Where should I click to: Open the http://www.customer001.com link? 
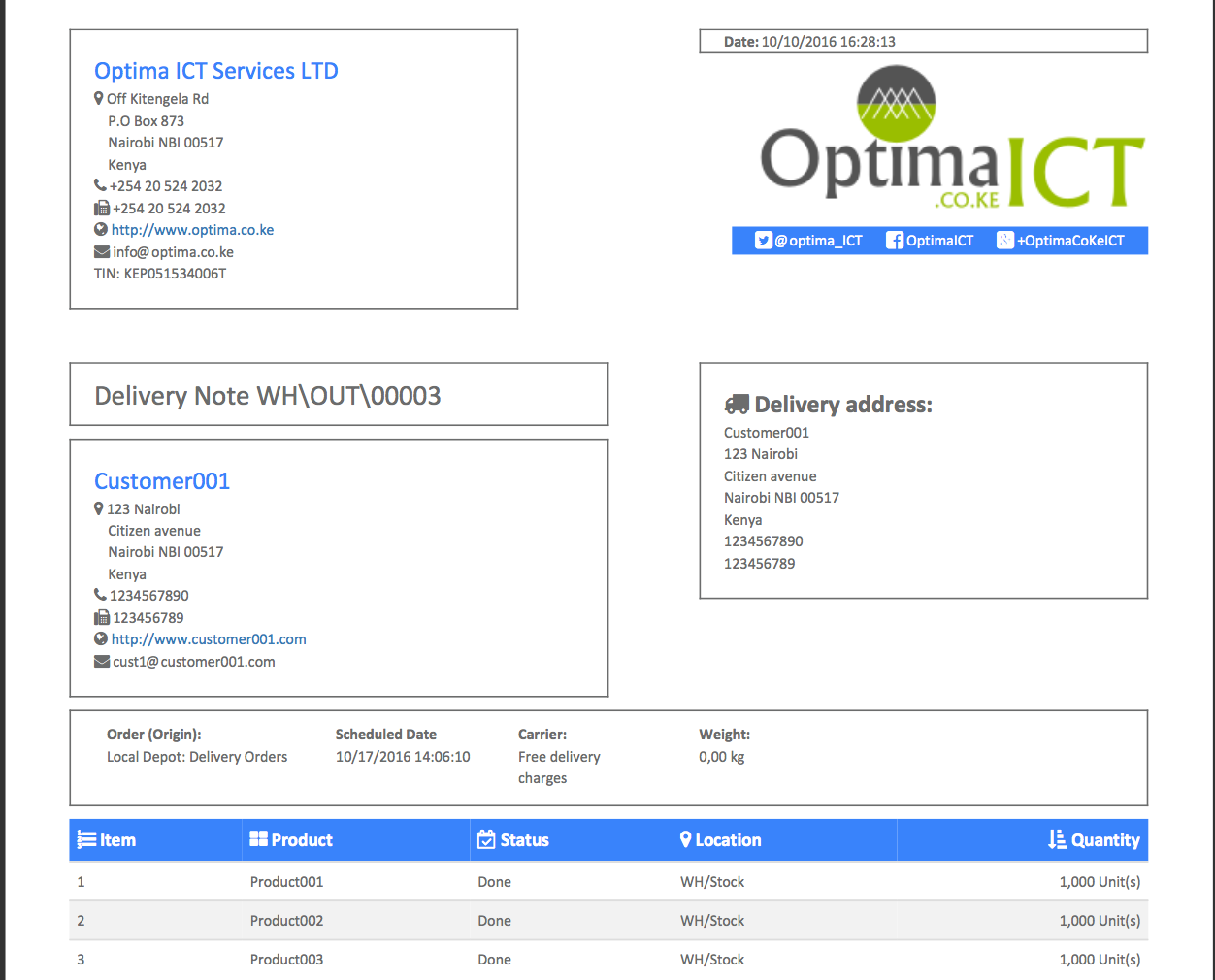[x=209, y=639]
